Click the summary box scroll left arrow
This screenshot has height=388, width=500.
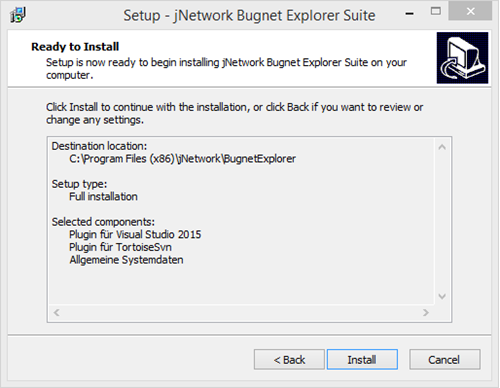[57, 313]
